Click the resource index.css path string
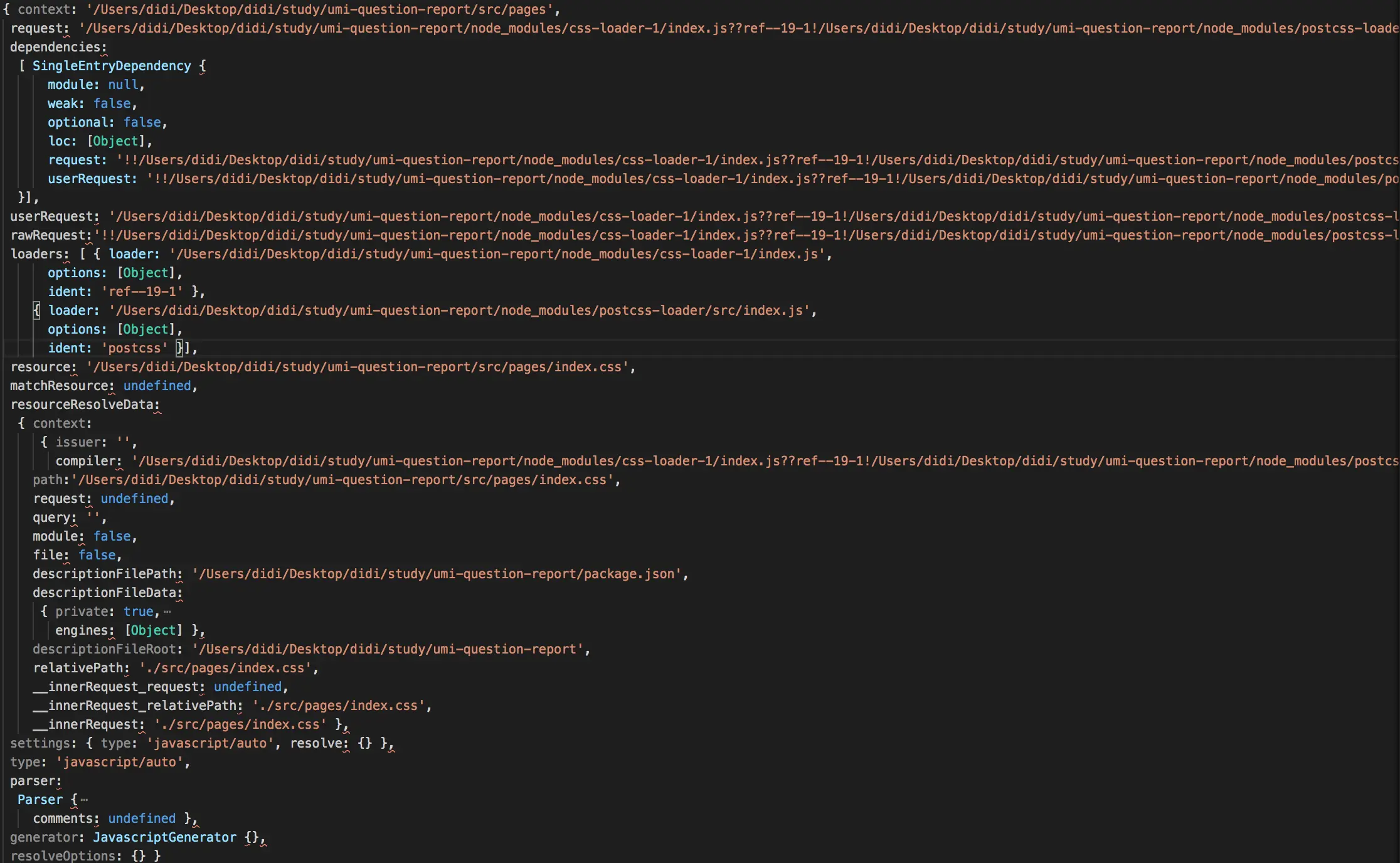This screenshot has width=1400, height=863. point(358,367)
